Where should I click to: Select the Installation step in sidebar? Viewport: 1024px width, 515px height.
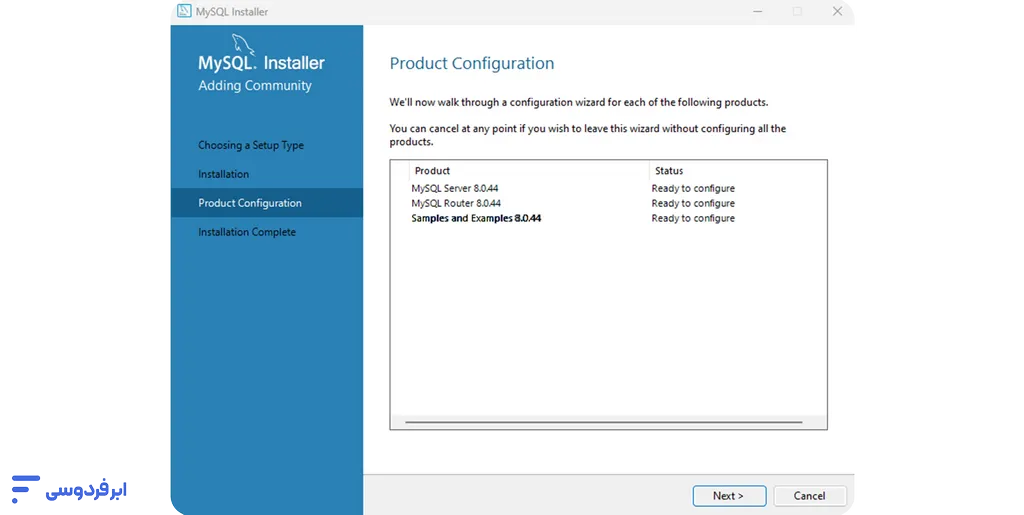pos(223,174)
